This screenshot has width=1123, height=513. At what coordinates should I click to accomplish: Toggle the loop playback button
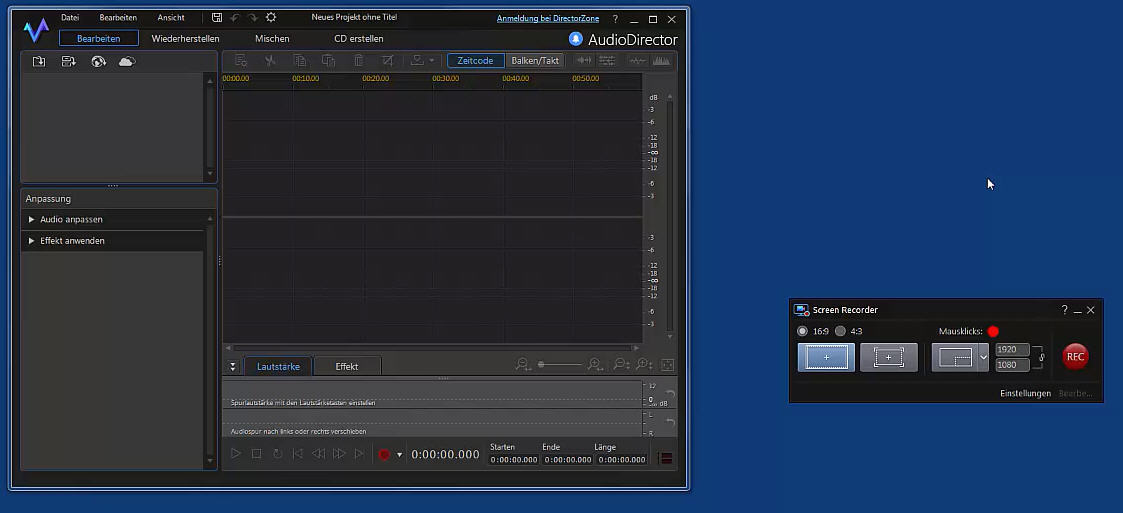click(x=277, y=454)
